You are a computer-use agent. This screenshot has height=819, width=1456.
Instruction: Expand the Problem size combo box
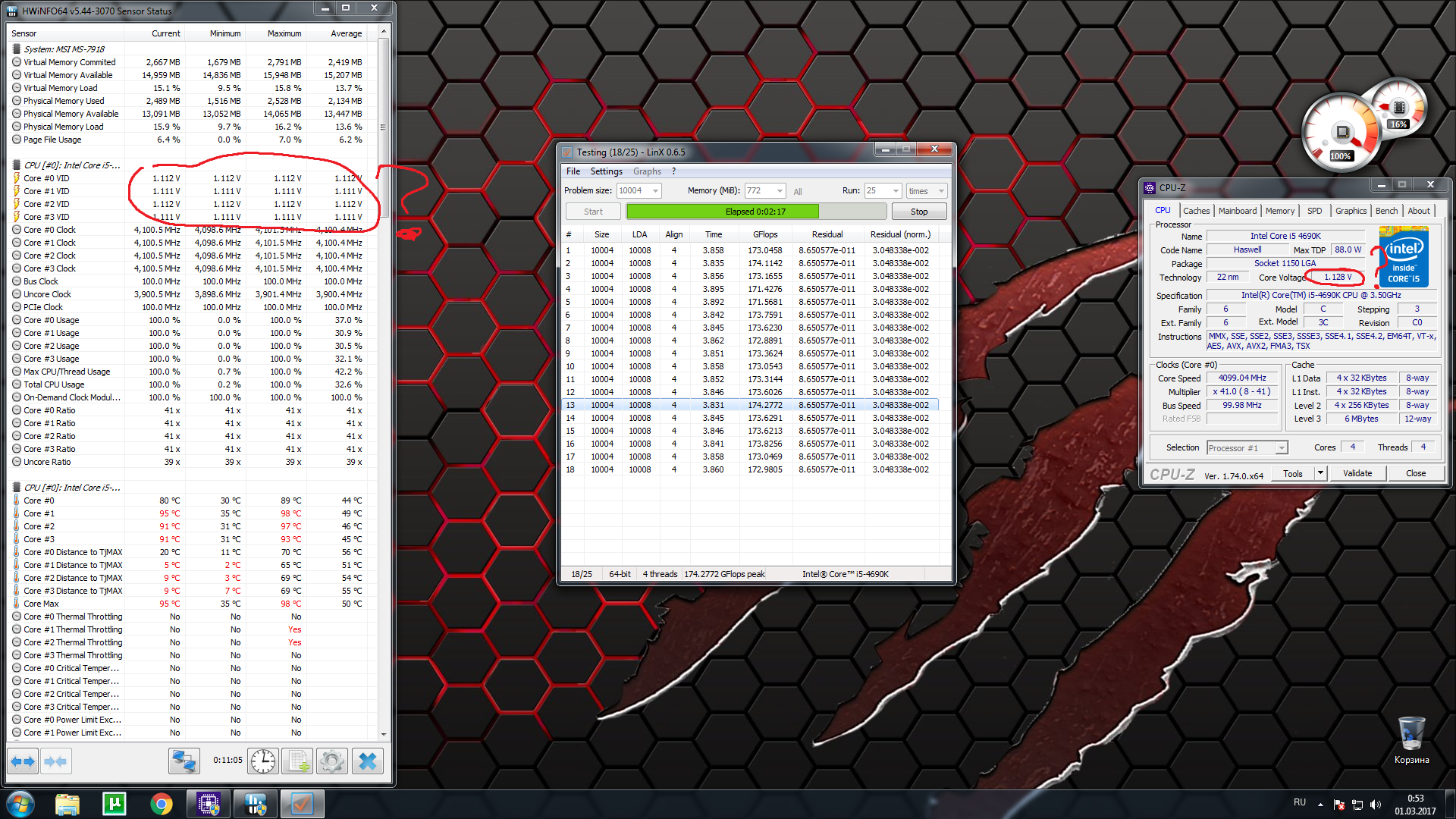(655, 191)
